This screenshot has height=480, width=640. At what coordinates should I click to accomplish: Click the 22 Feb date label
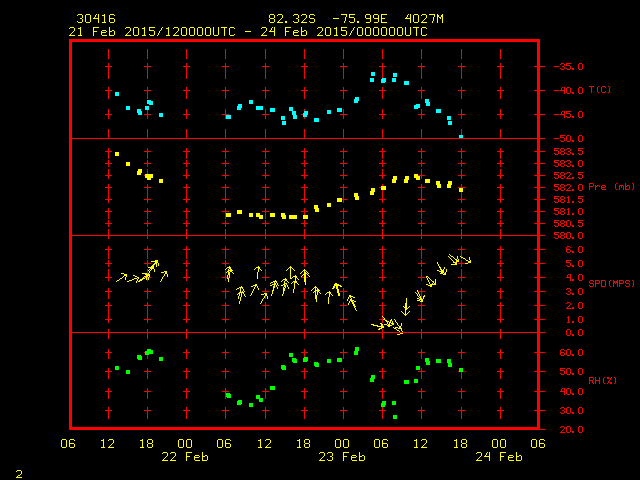pos(185,457)
